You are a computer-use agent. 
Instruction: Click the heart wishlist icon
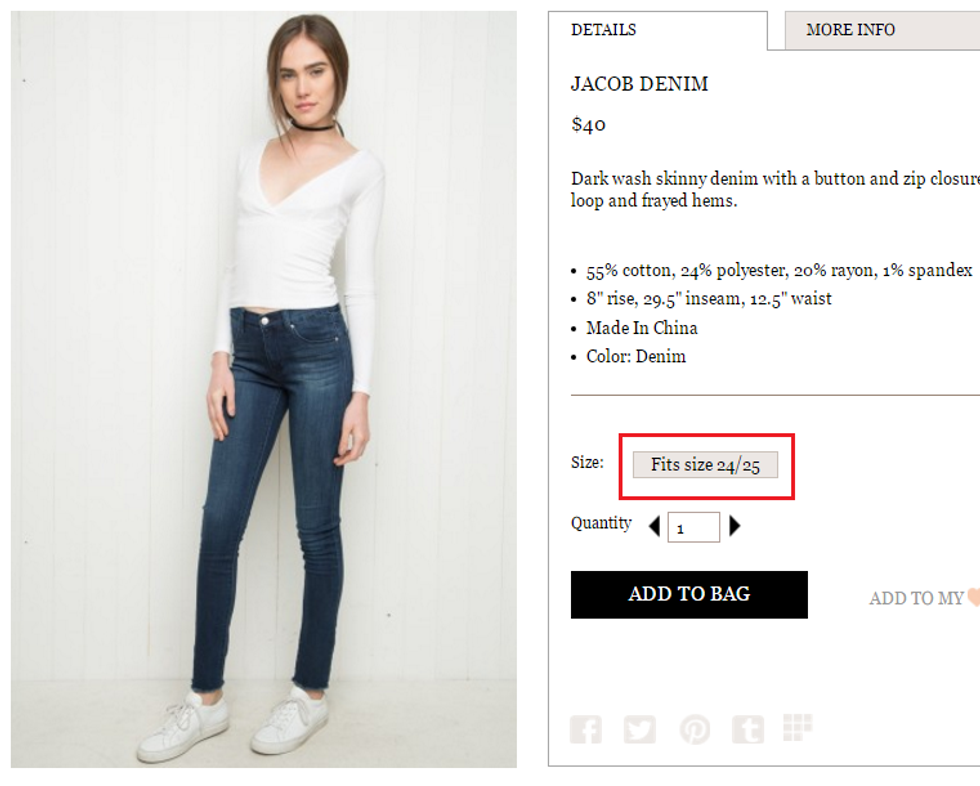click(x=973, y=597)
